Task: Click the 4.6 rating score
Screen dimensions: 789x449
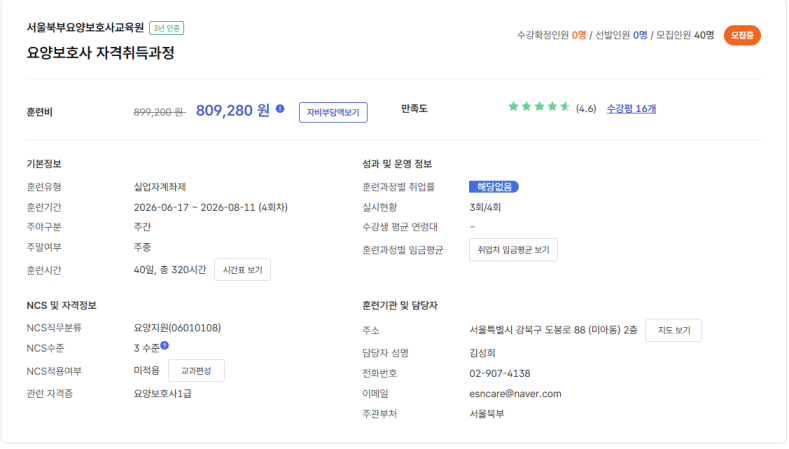Action: pyautogui.click(x=586, y=108)
